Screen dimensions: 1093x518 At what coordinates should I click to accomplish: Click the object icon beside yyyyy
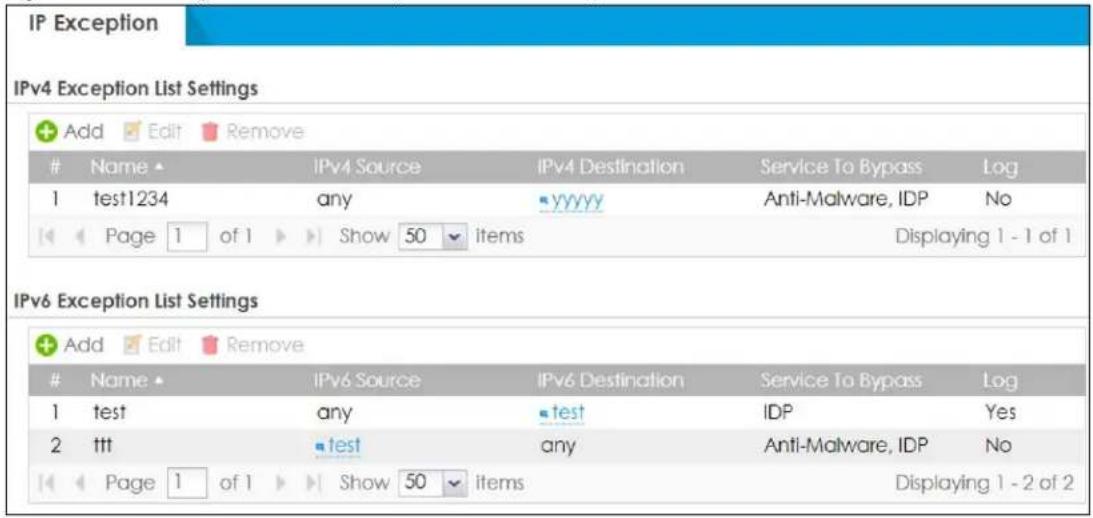544,200
